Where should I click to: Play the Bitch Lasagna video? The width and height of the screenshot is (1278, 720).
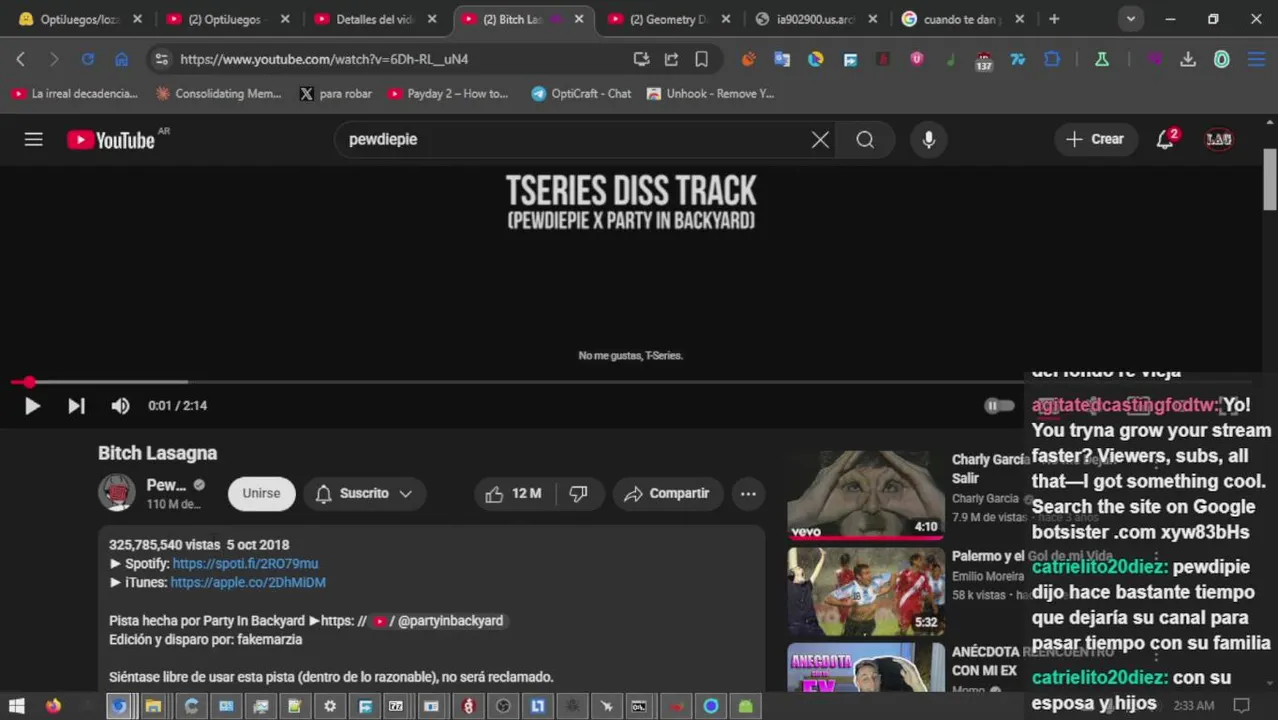[x=32, y=405]
